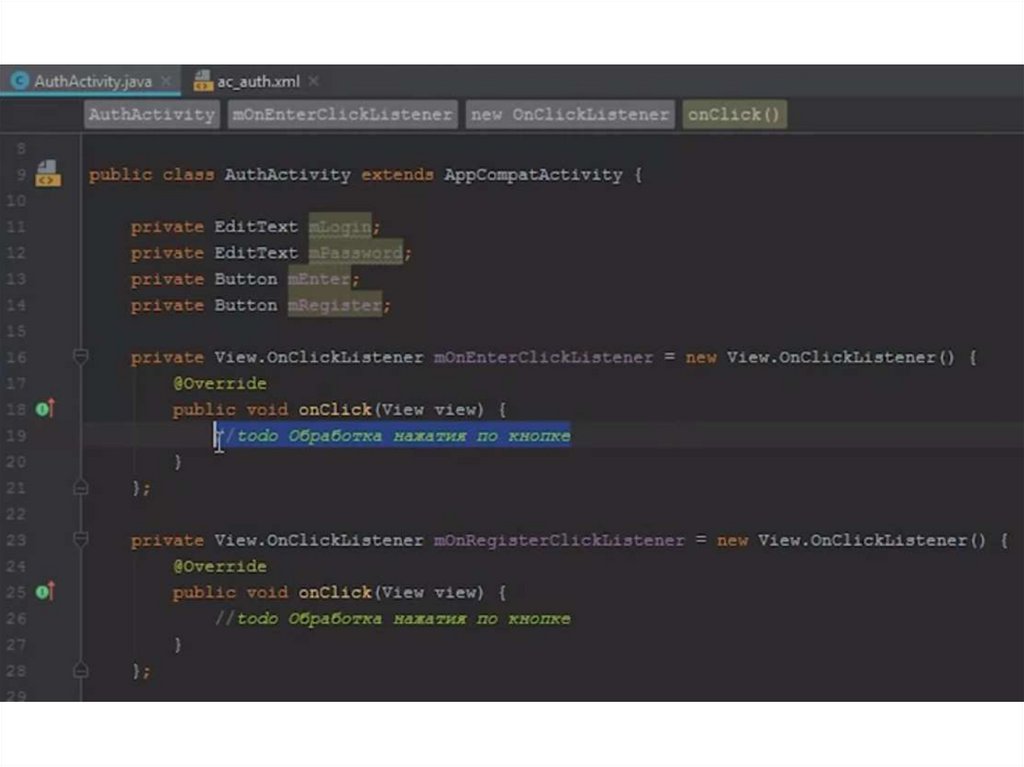Open the ac_auth.xml tab
The height and width of the screenshot is (767, 1024).
257,81
